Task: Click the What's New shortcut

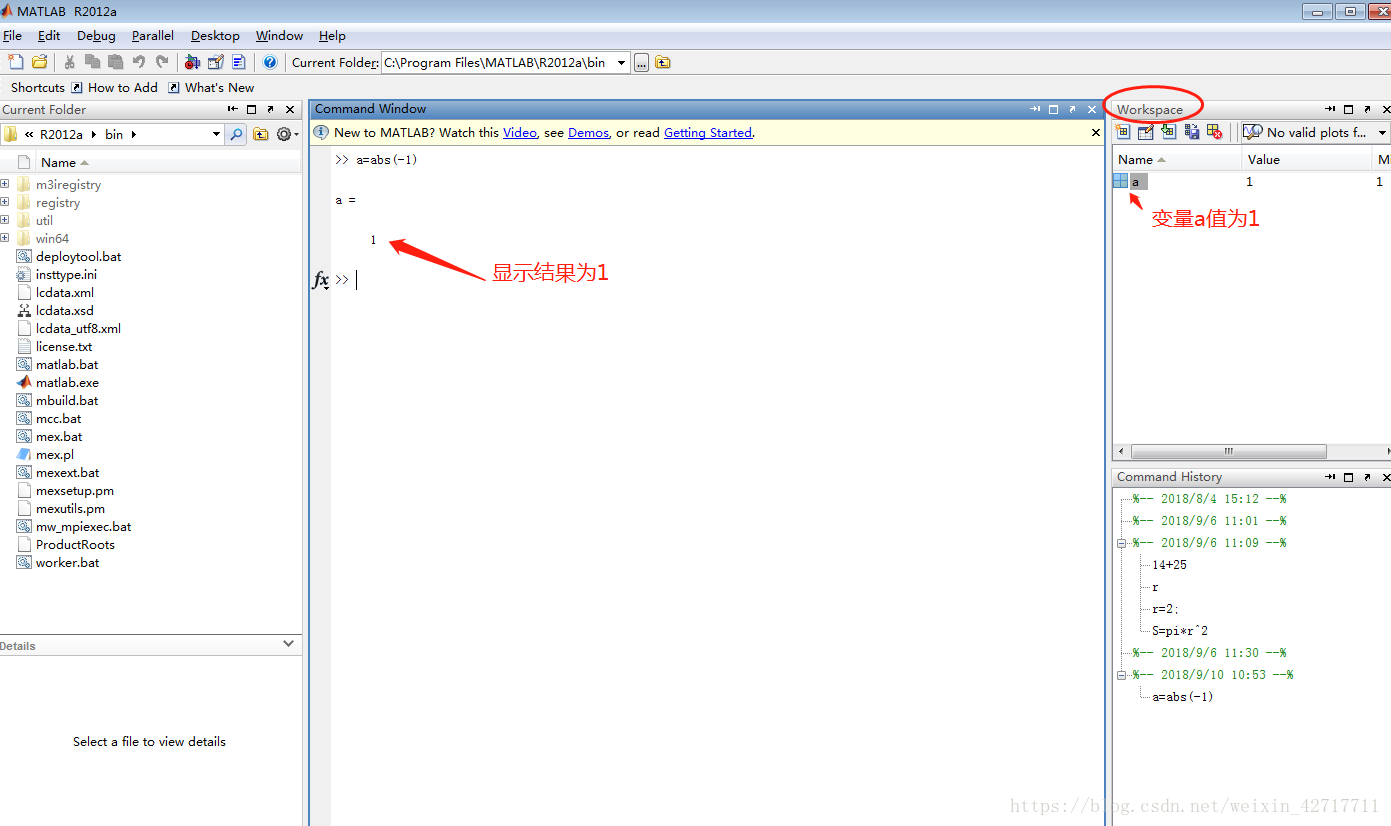Action: [211, 88]
